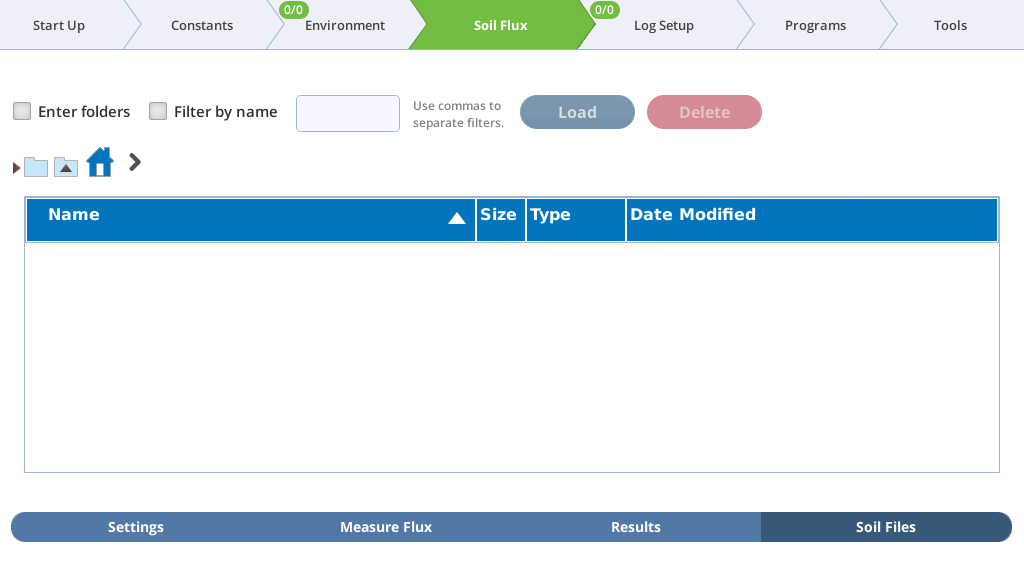Expand the path chevron after home
This screenshot has height=562, width=1024.
[135, 162]
